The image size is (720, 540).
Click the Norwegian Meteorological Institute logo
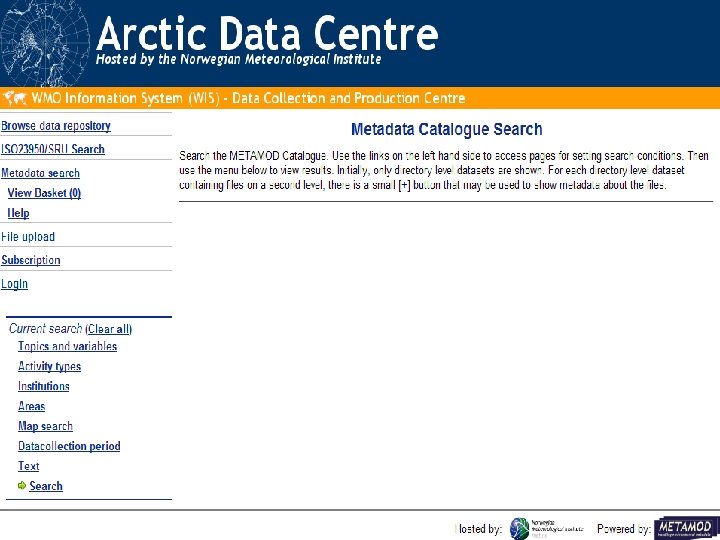coord(547,528)
